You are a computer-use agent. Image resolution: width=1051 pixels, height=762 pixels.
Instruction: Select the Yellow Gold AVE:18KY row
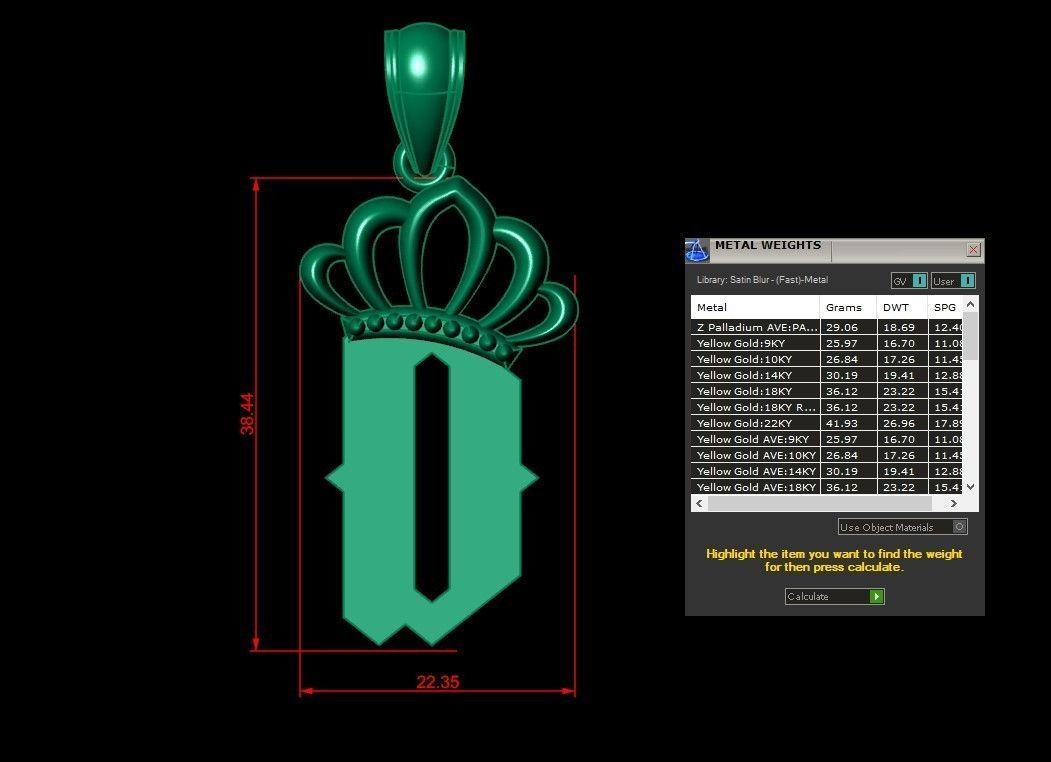click(x=828, y=487)
